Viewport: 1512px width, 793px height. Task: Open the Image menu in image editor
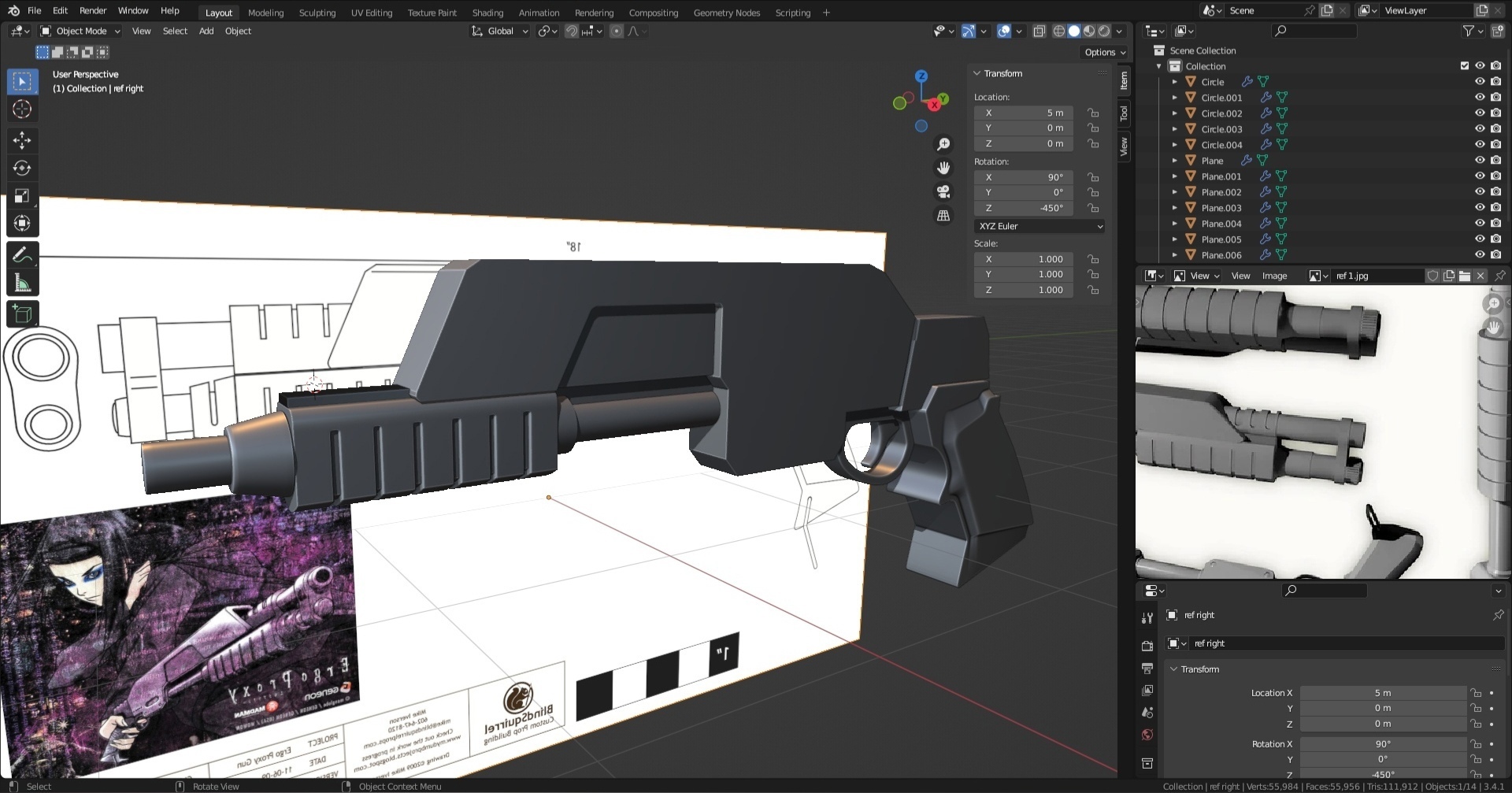click(1273, 276)
